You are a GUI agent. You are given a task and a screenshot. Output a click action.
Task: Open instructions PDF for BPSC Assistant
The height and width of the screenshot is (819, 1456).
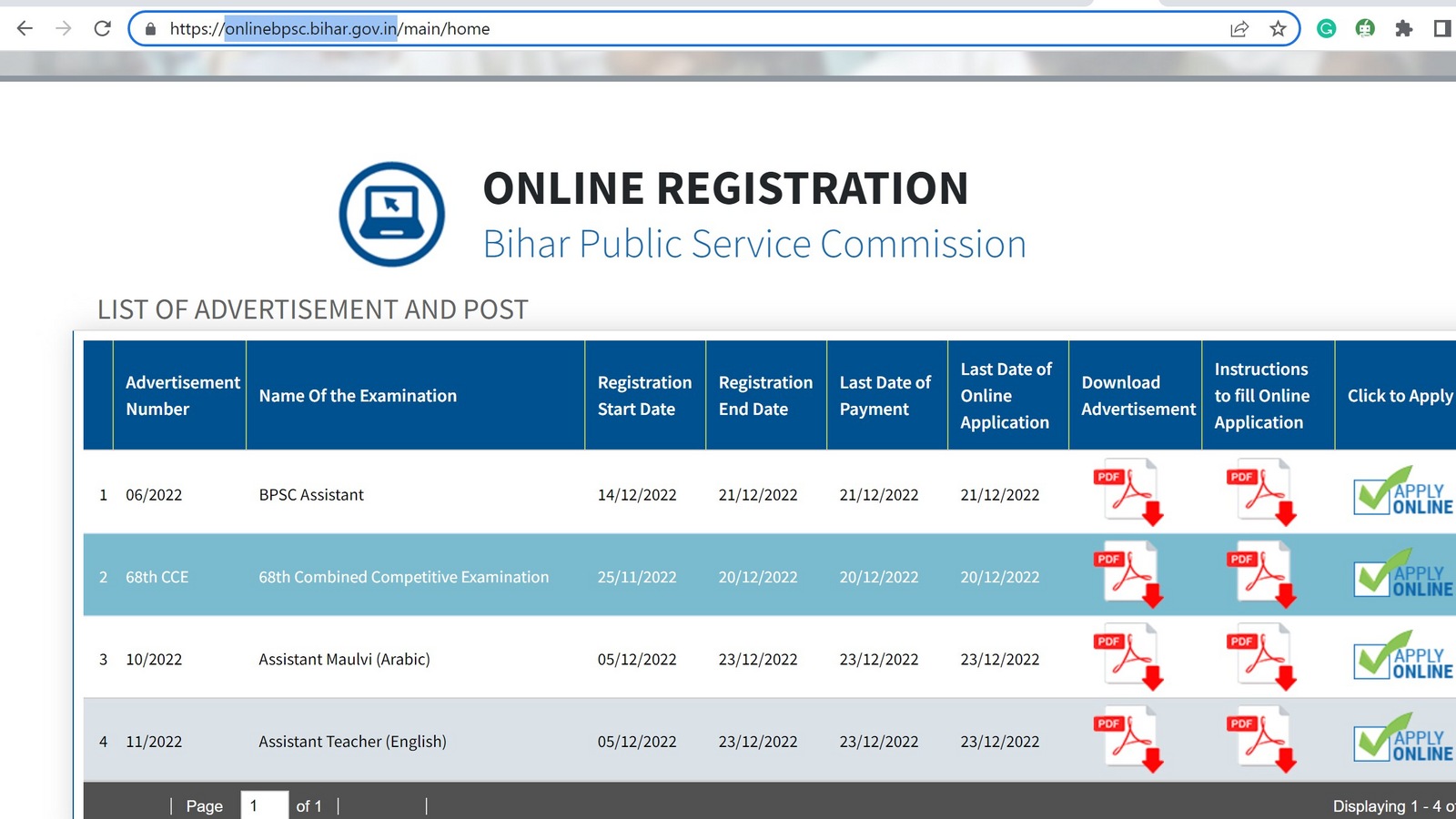(x=1262, y=492)
